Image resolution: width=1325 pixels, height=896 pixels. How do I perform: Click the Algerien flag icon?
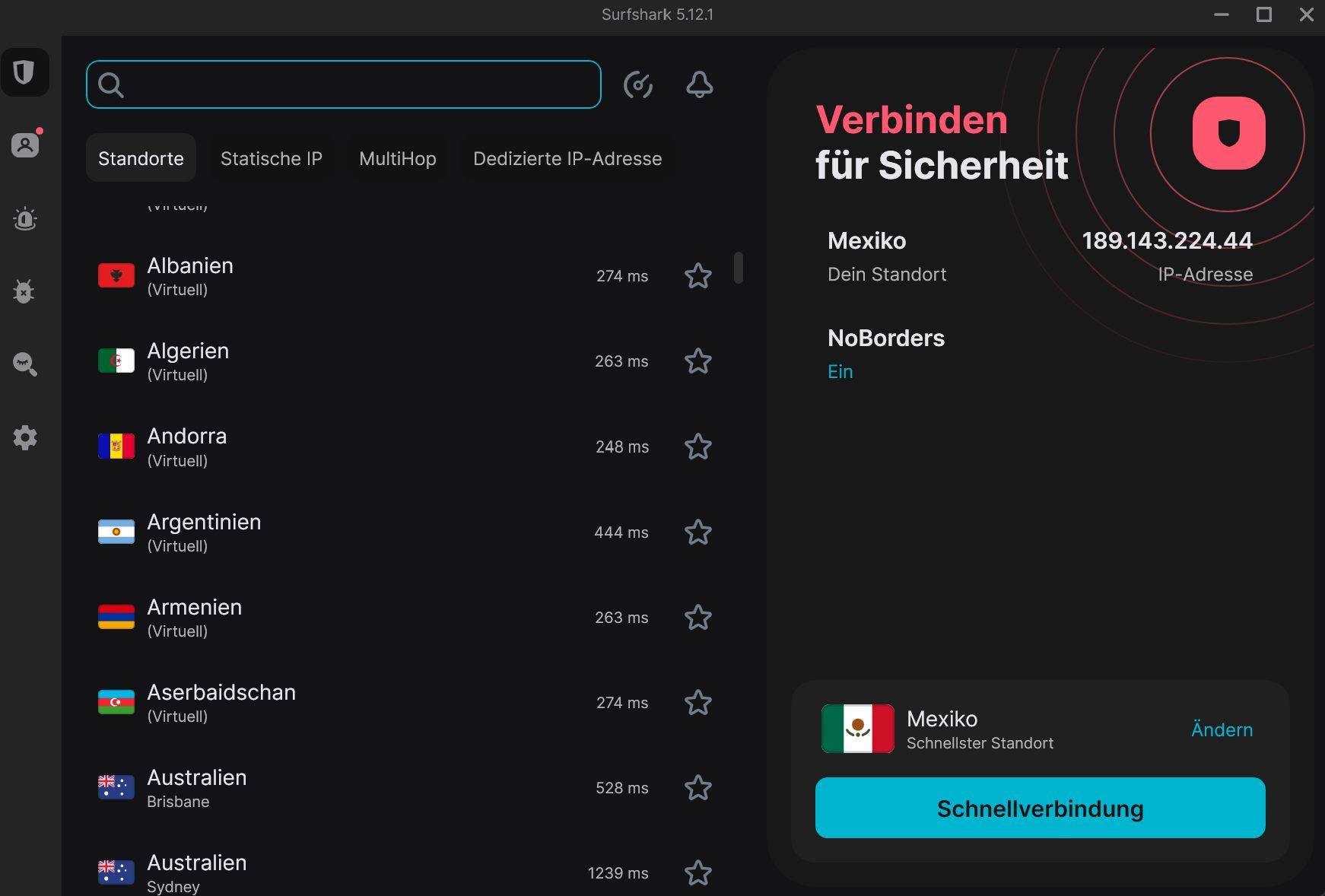[x=116, y=361]
